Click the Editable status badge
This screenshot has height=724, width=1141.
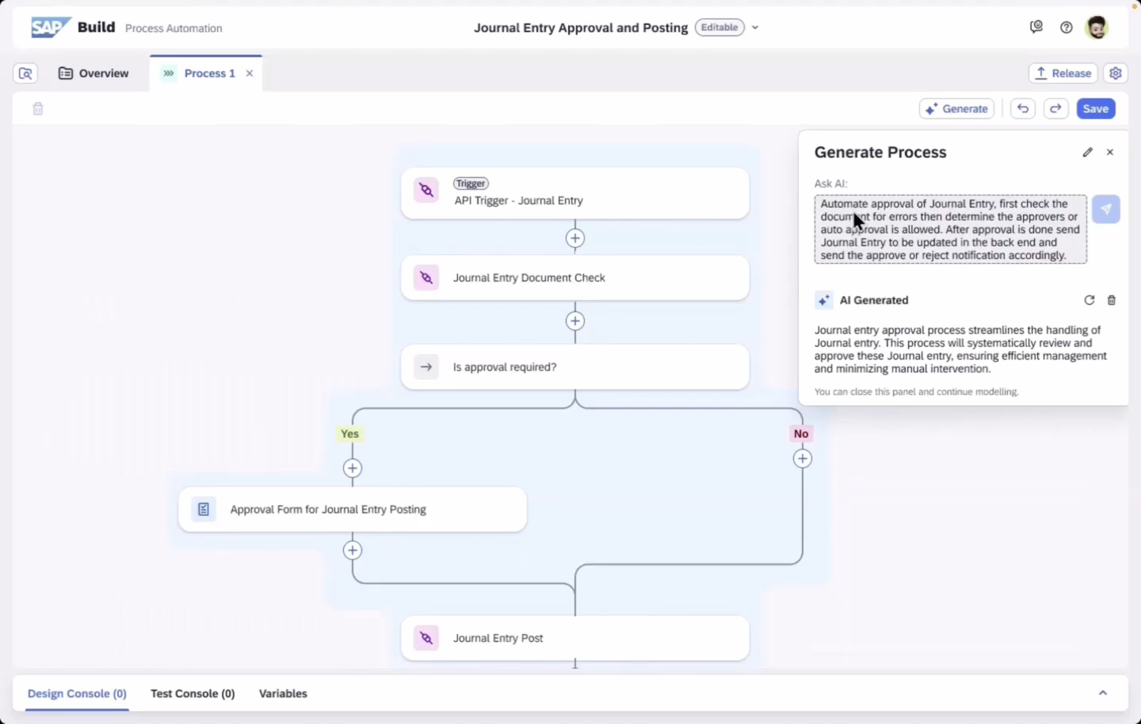pos(719,28)
